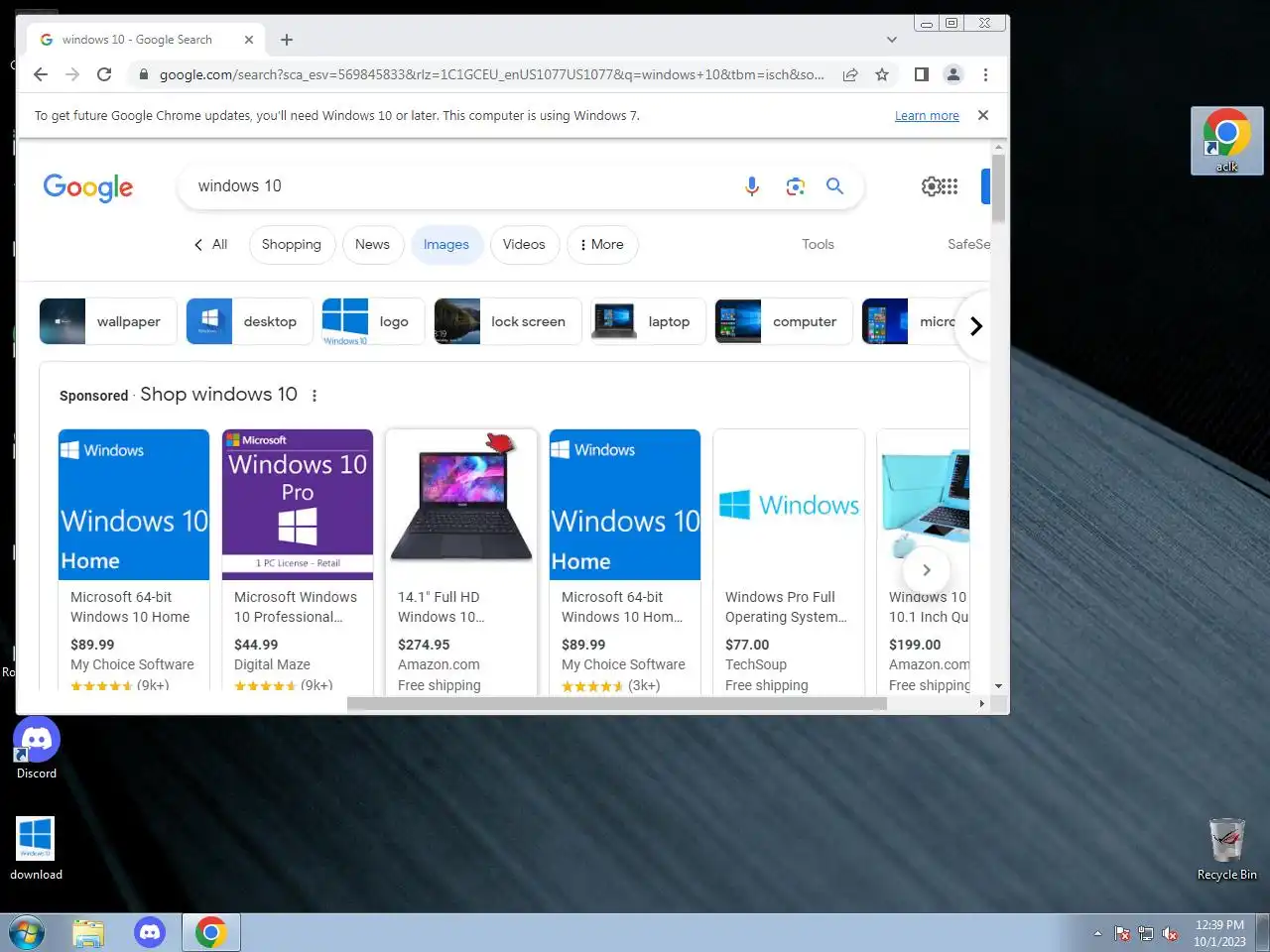The image size is (1270, 952).
Task: Go back with Chrome's back arrow
Action: pyautogui.click(x=41, y=74)
